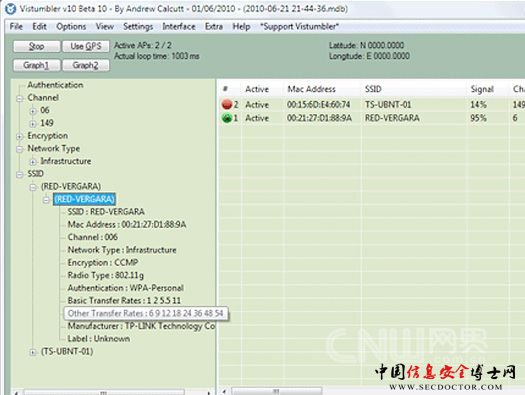Screen dimensions: 525x395
Task: Sort by the # column header
Action: pyautogui.click(x=230, y=89)
